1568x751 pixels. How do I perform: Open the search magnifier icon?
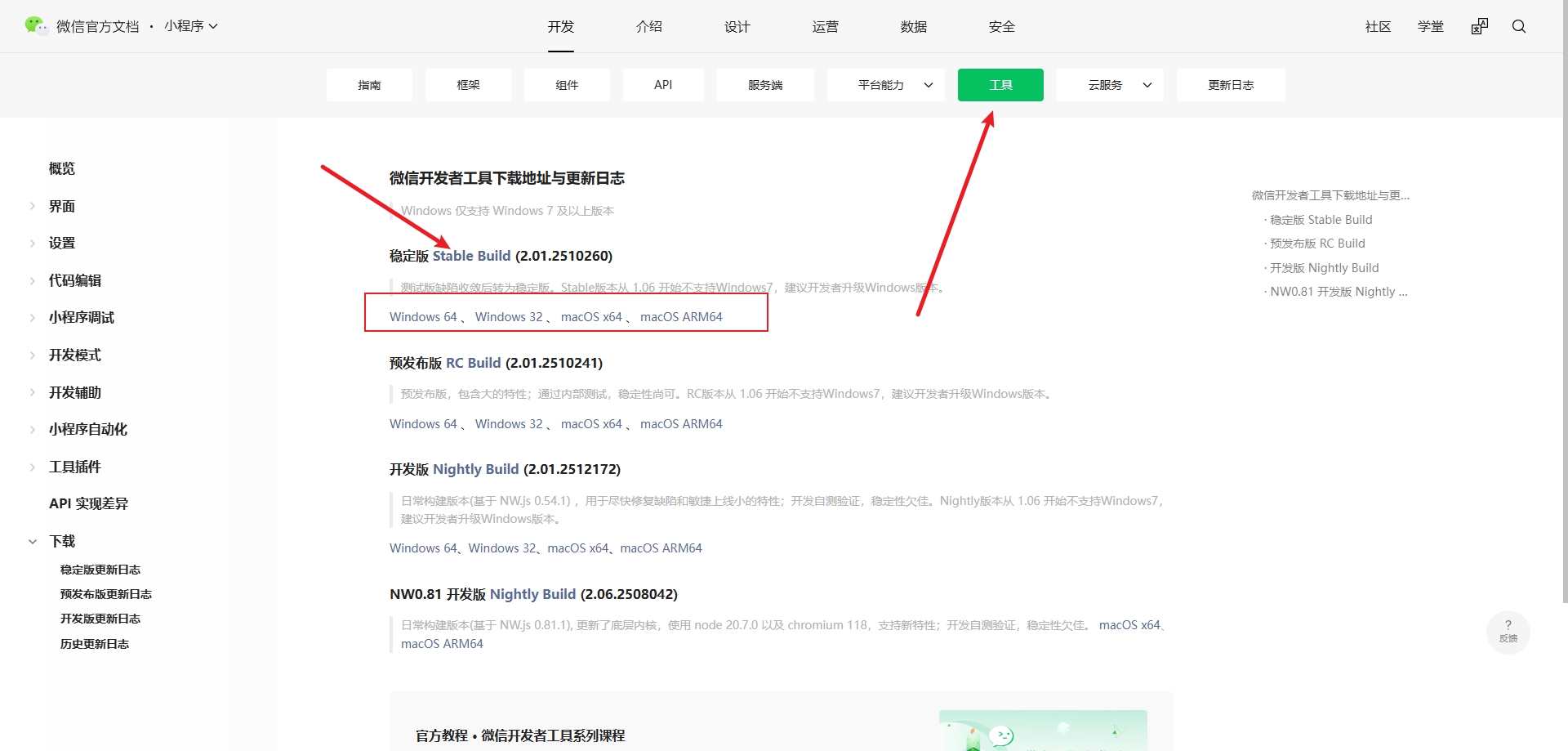pyautogui.click(x=1519, y=26)
